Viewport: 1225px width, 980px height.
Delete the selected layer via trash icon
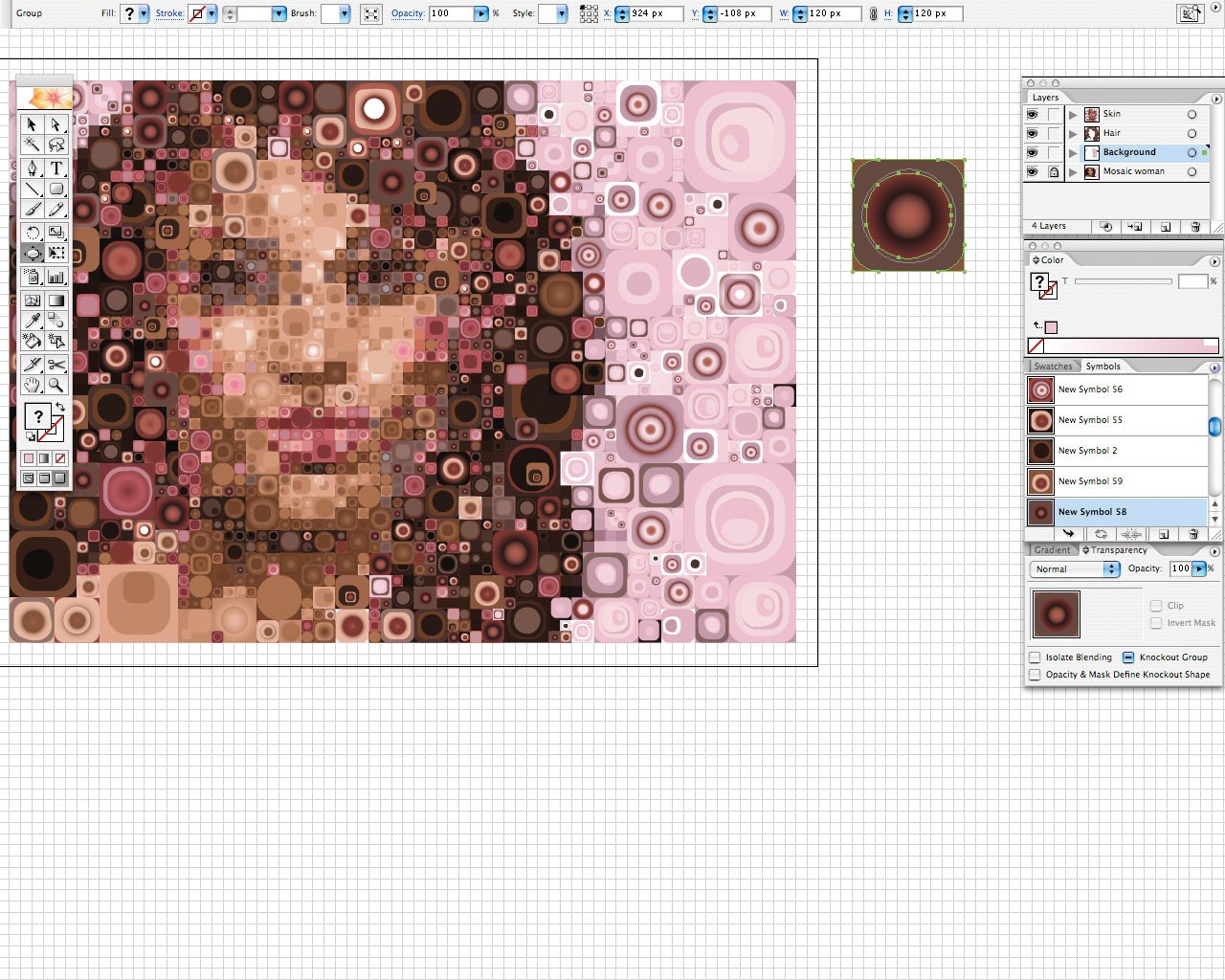click(x=1195, y=227)
